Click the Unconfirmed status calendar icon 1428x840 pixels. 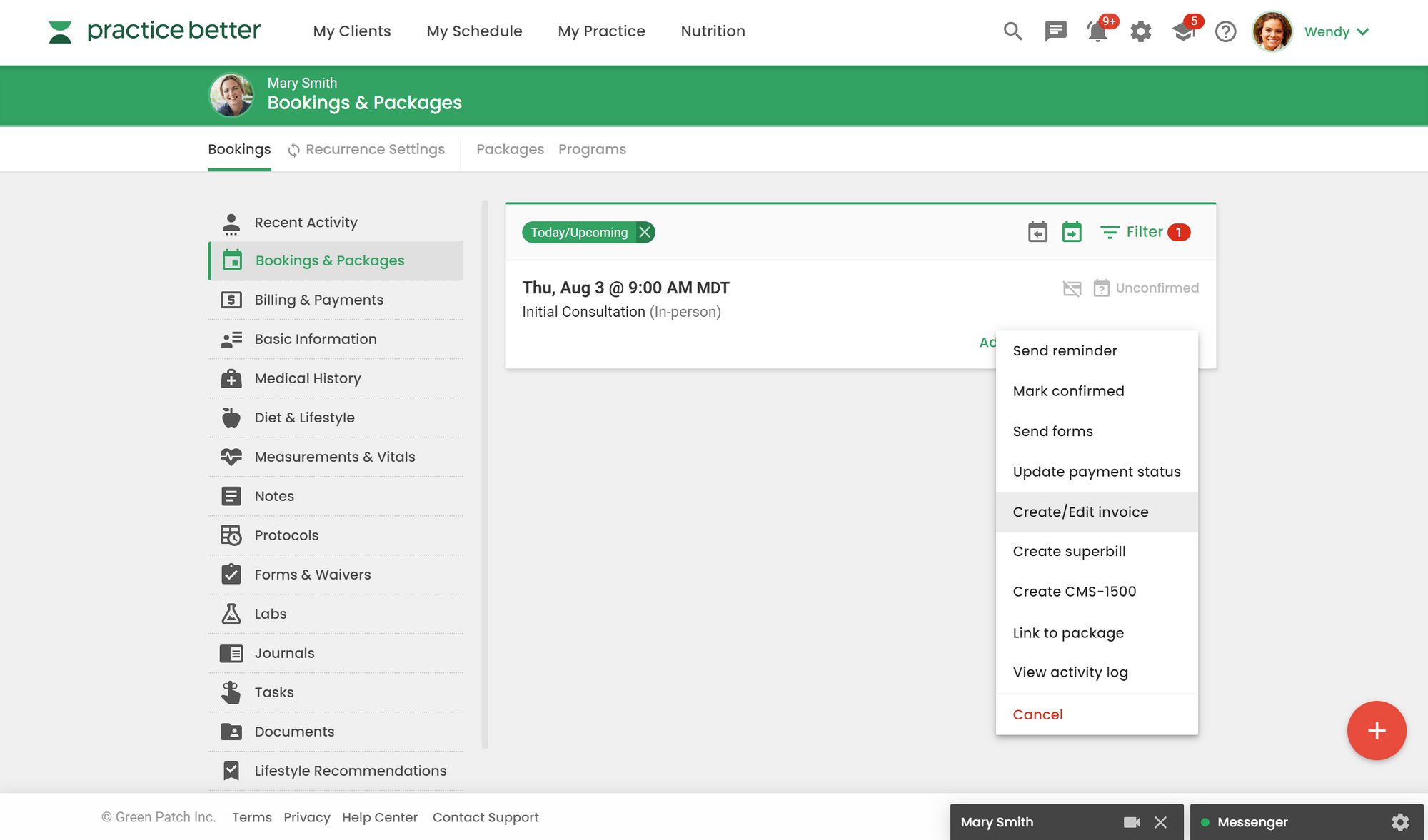(1102, 288)
